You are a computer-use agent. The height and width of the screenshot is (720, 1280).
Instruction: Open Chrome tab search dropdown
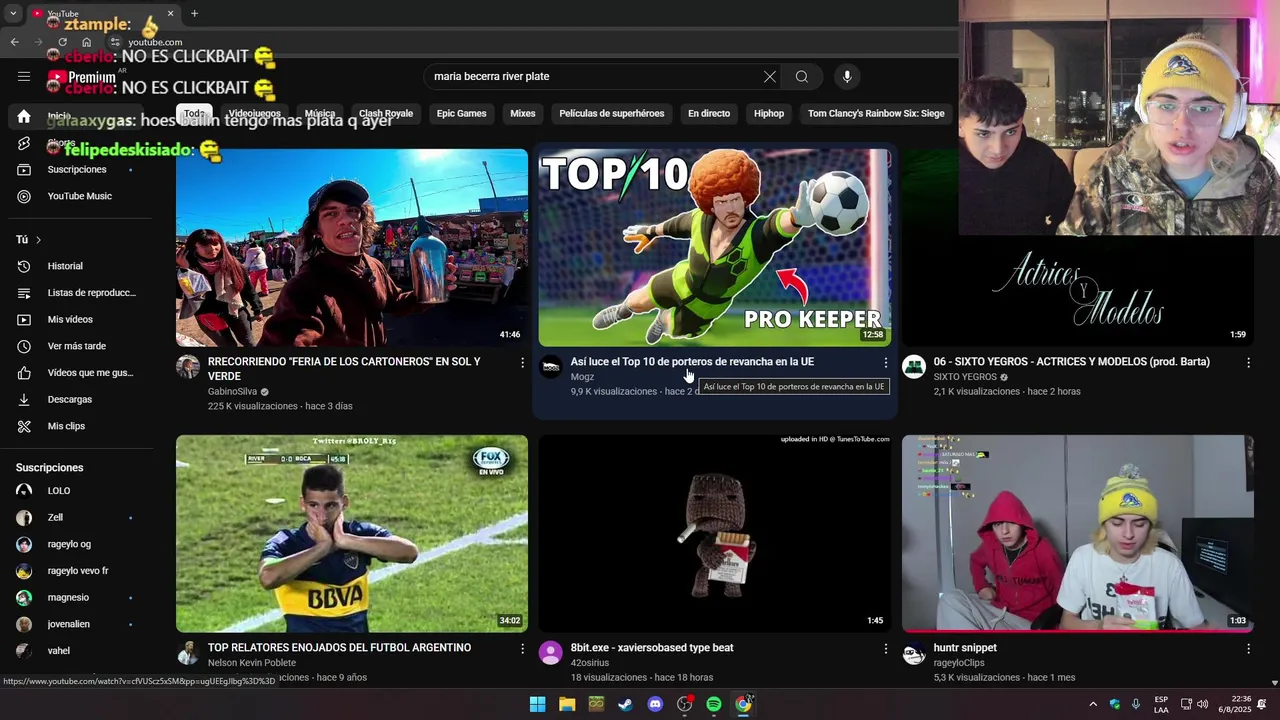(x=12, y=14)
